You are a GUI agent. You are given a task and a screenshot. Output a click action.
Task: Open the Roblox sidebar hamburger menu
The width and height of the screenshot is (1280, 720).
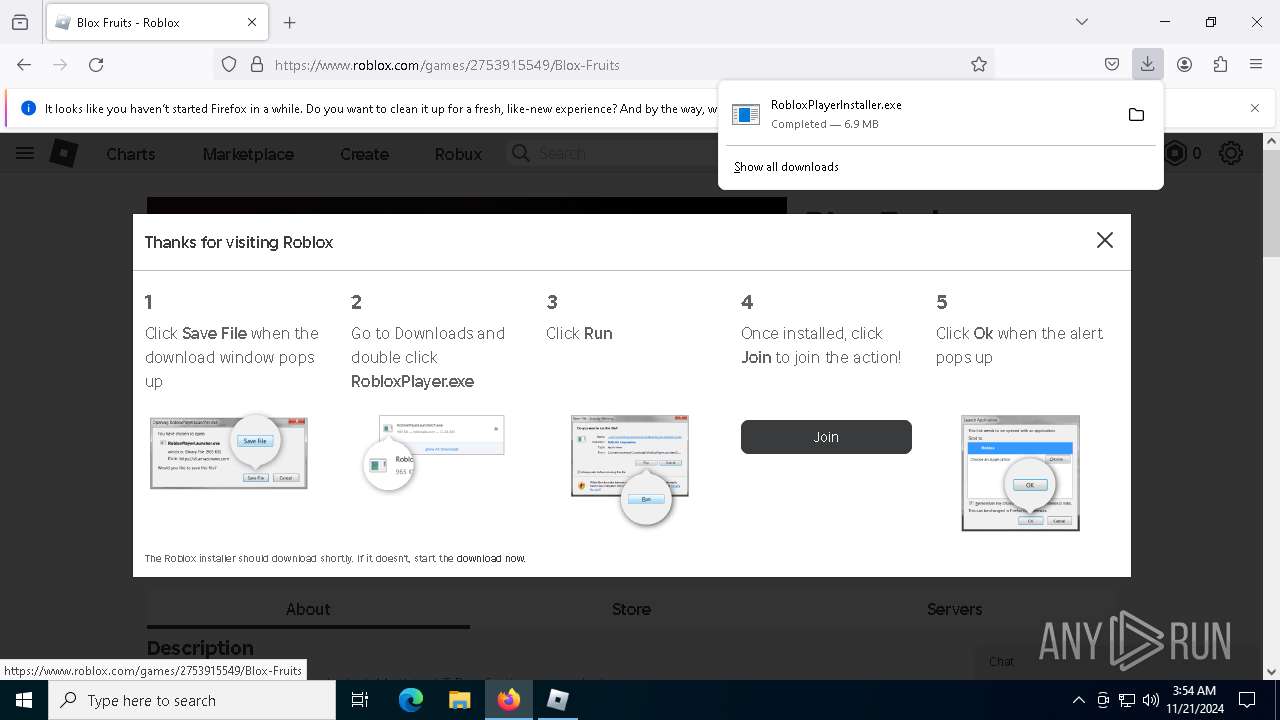[25, 153]
